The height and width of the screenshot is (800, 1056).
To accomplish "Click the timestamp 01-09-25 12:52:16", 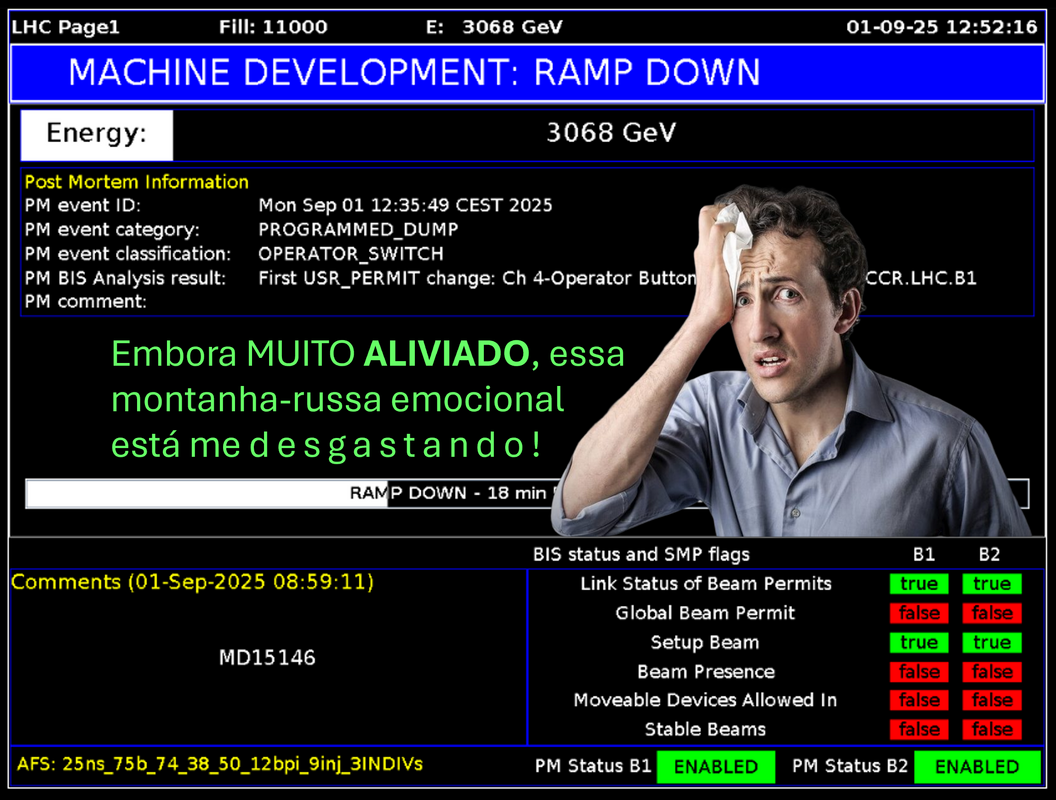I will pos(942,27).
